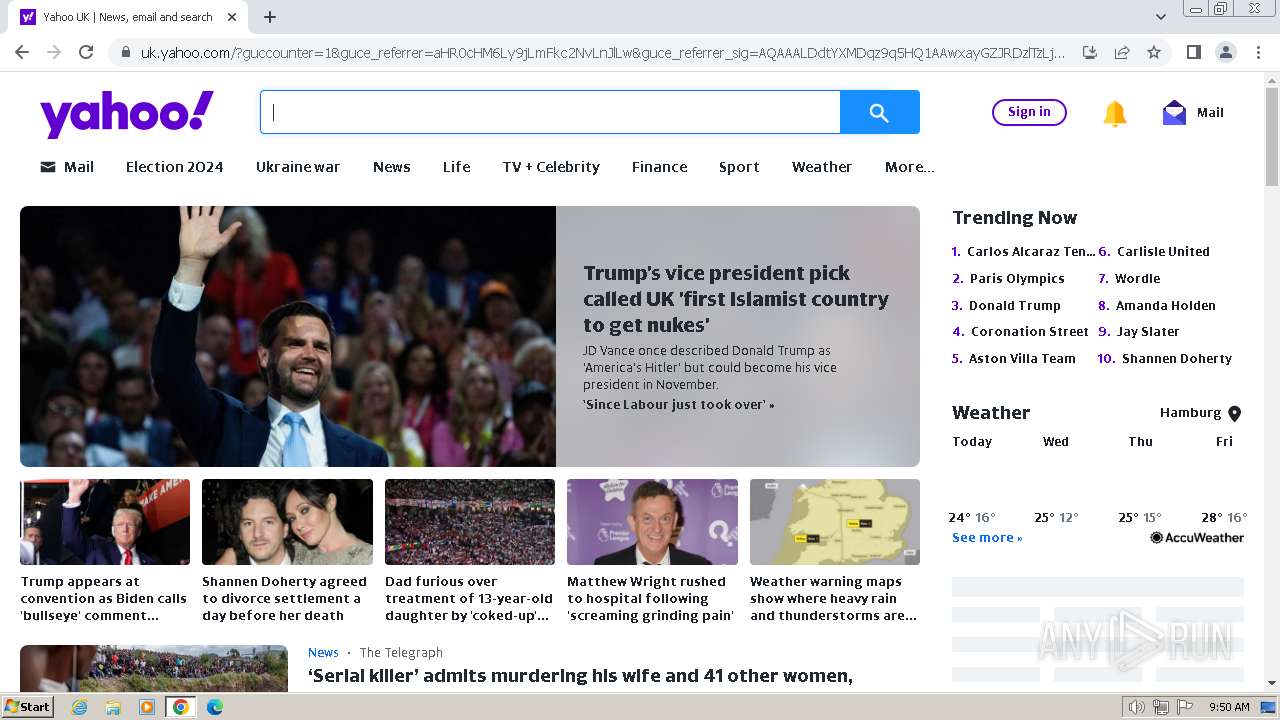Go back with browser back arrow

tap(22, 52)
